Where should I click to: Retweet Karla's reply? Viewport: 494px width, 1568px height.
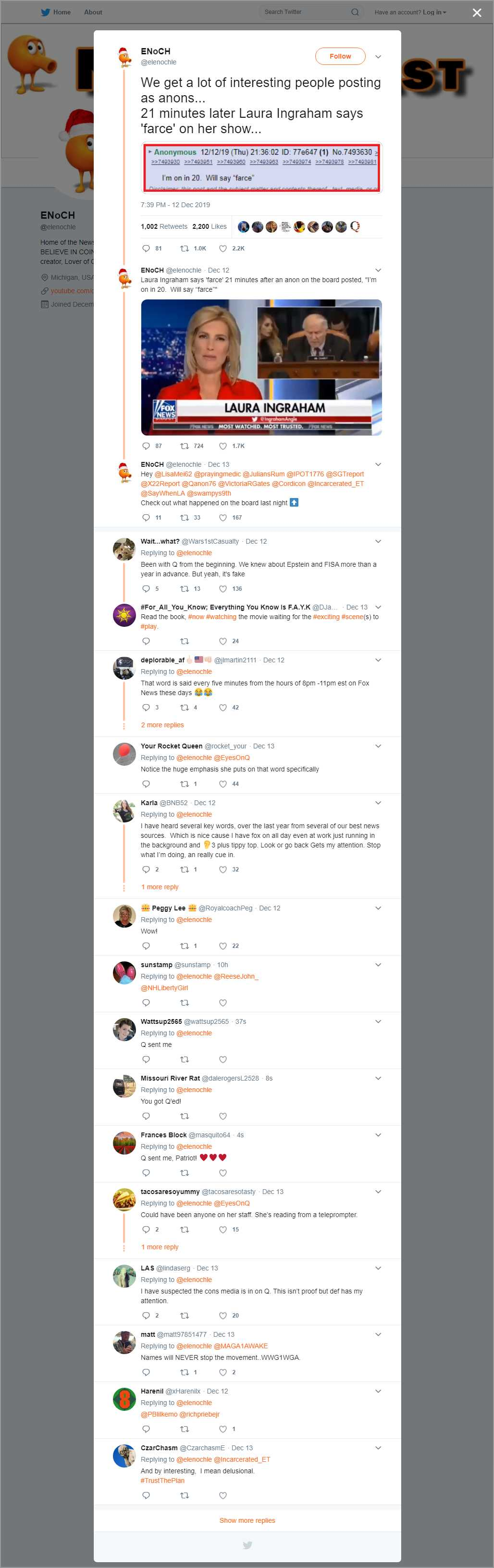185,869
